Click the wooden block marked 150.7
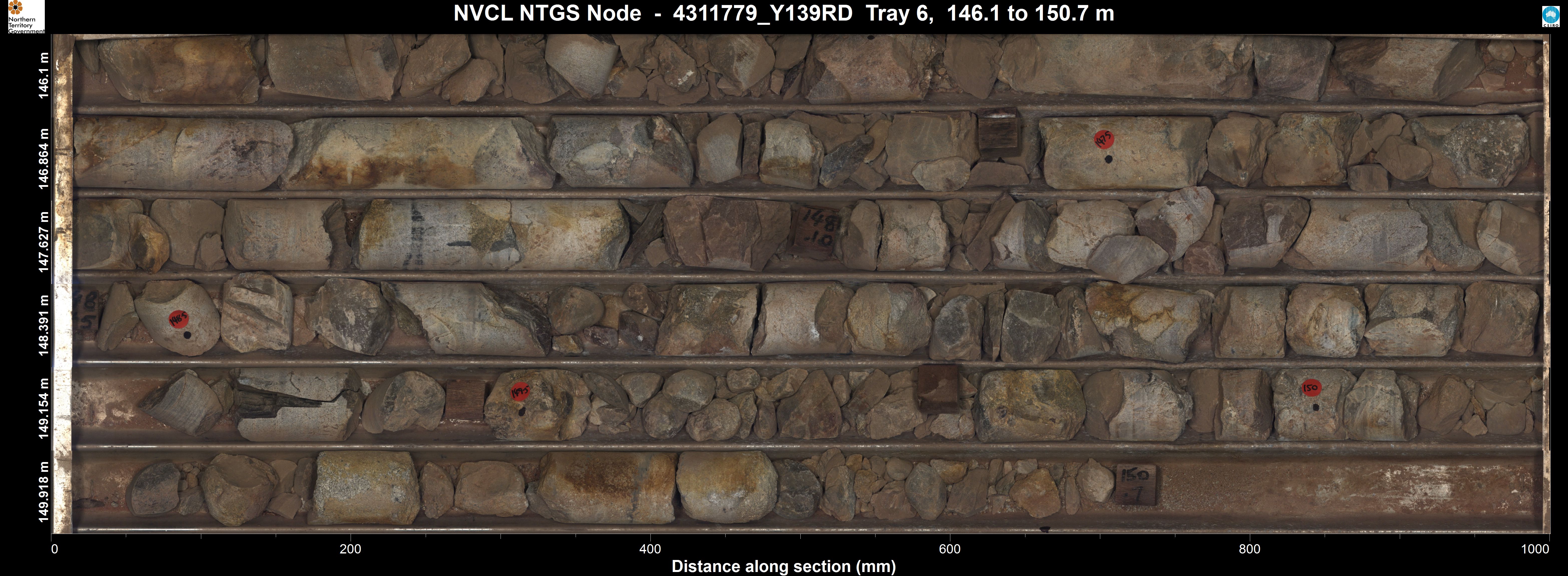This screenshot has height=576, width=1568. click(x=1135, y=484)
